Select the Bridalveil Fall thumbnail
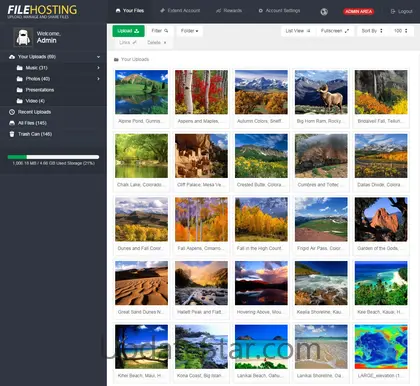The width and height of the screenshot is (420, 386). click(381, 92)
